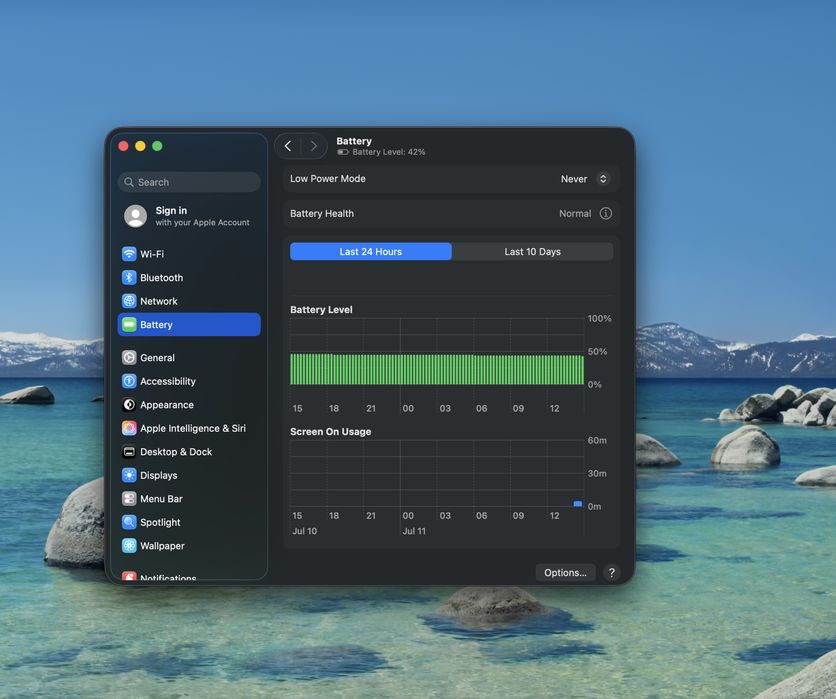Screen dimensions: 836x699
Task: Click the Battery Health info icon
Action: click(606, 213)
